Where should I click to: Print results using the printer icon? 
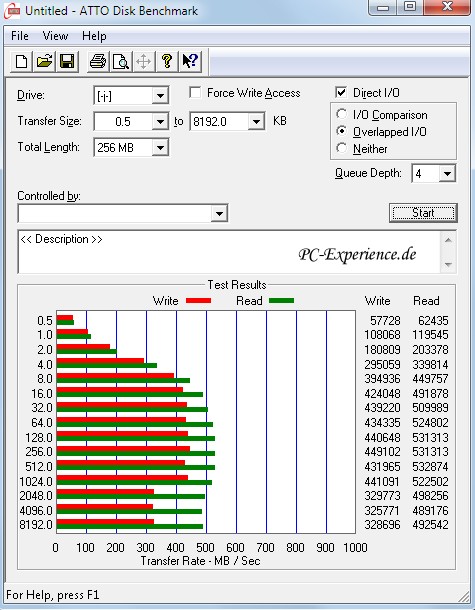pos(98,61)
